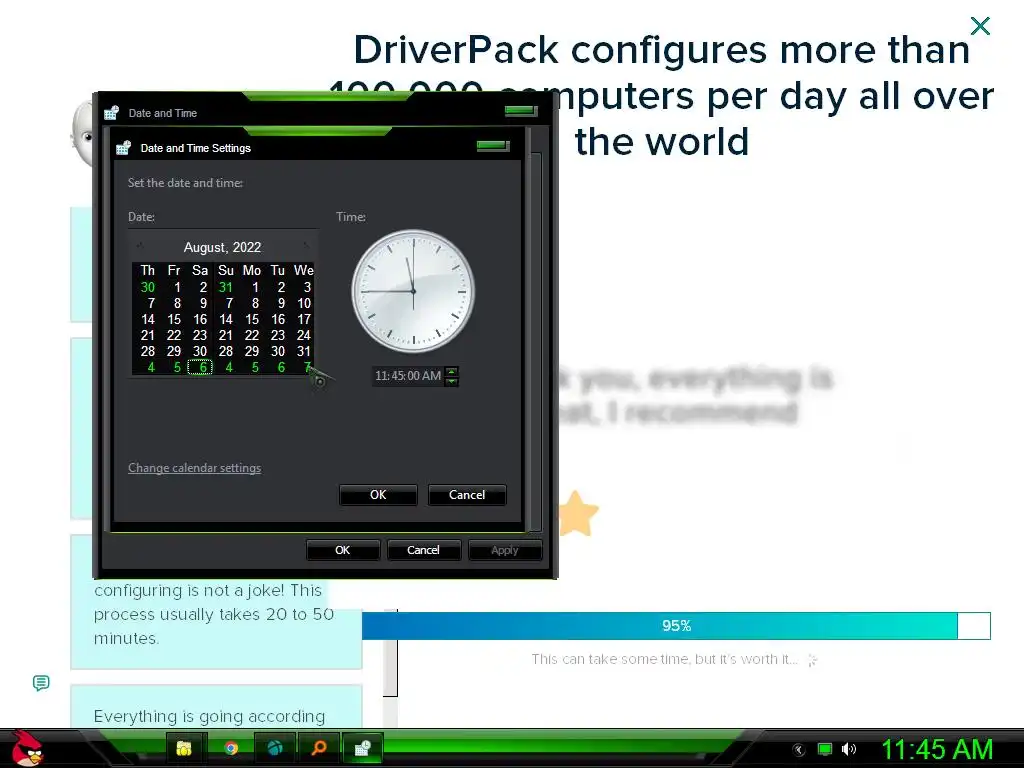Click Cancel in the outer Date and Time window
The width and height of the screenshot is (1024, 768).
pyautogui.click(x=423, y=550)
